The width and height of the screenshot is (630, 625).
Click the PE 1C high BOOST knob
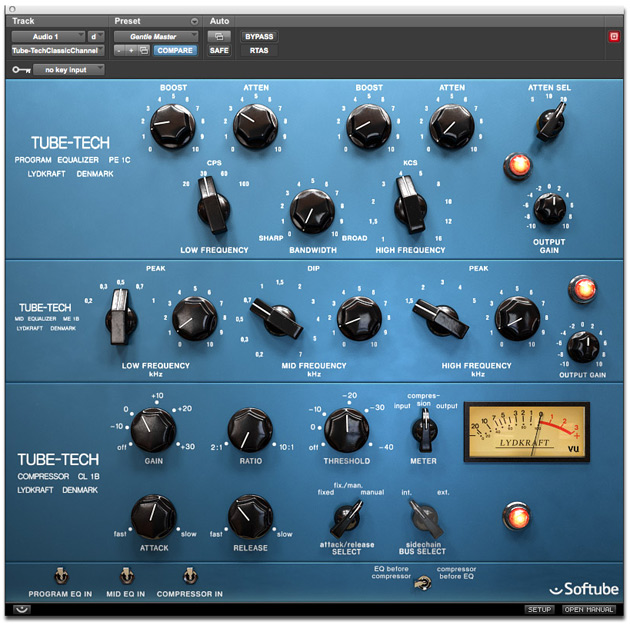[368, 126]
